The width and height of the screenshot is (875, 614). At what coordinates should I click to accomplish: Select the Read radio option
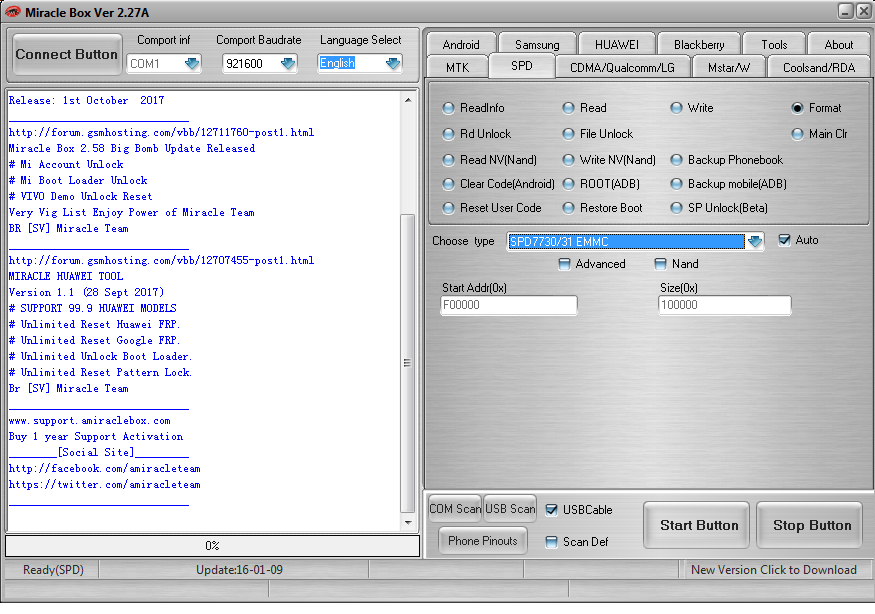point(568,108)
